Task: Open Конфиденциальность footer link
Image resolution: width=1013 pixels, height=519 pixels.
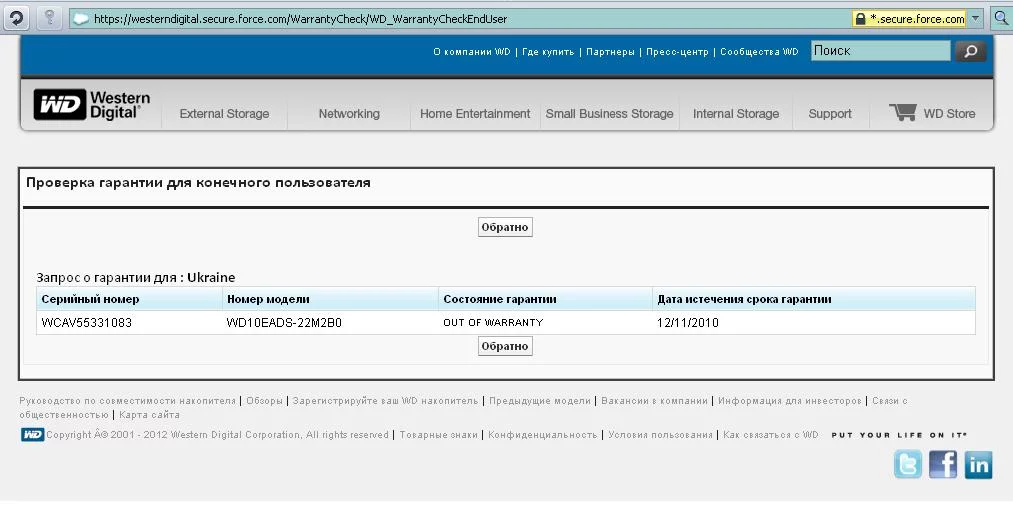Action: point(542,435)
